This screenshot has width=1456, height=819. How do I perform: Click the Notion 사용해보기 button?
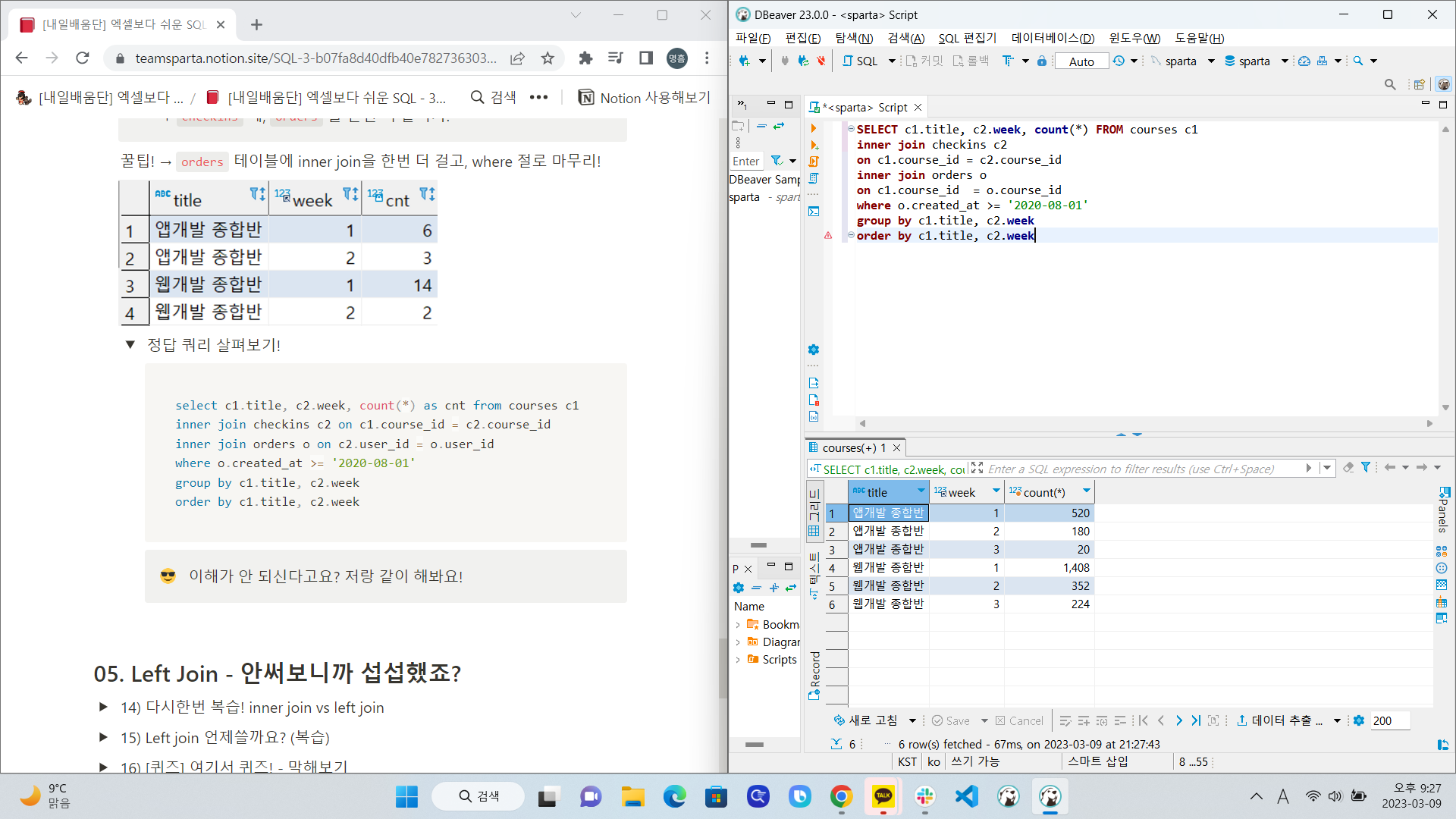645,98
